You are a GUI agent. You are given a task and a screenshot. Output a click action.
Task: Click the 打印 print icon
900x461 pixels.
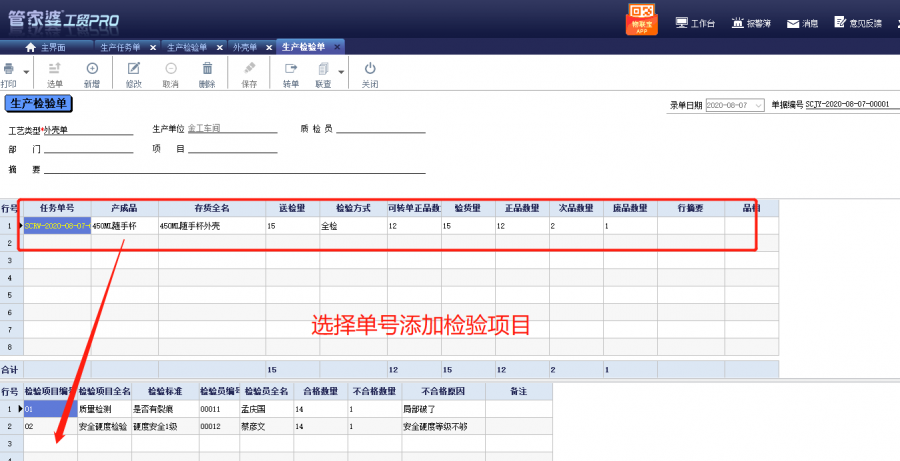[x=9, y=69]
